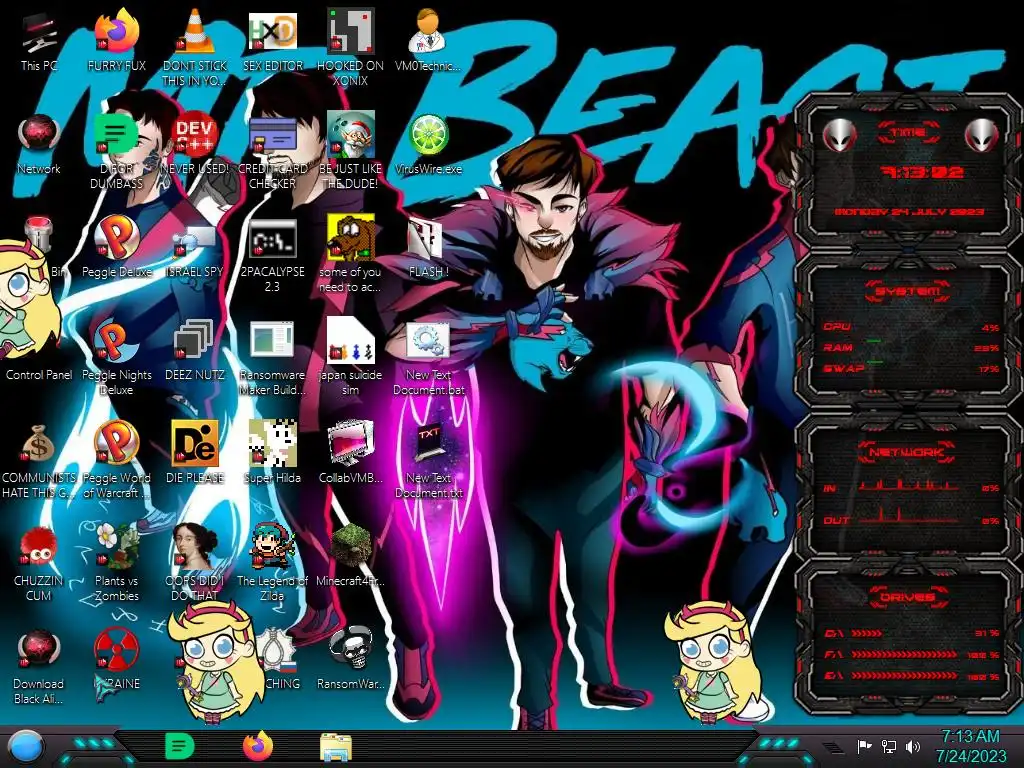This screenshot has height=768, width=1024.
Task: Open the ISRAEL SPY desktop shortcut
Action: 194,242
